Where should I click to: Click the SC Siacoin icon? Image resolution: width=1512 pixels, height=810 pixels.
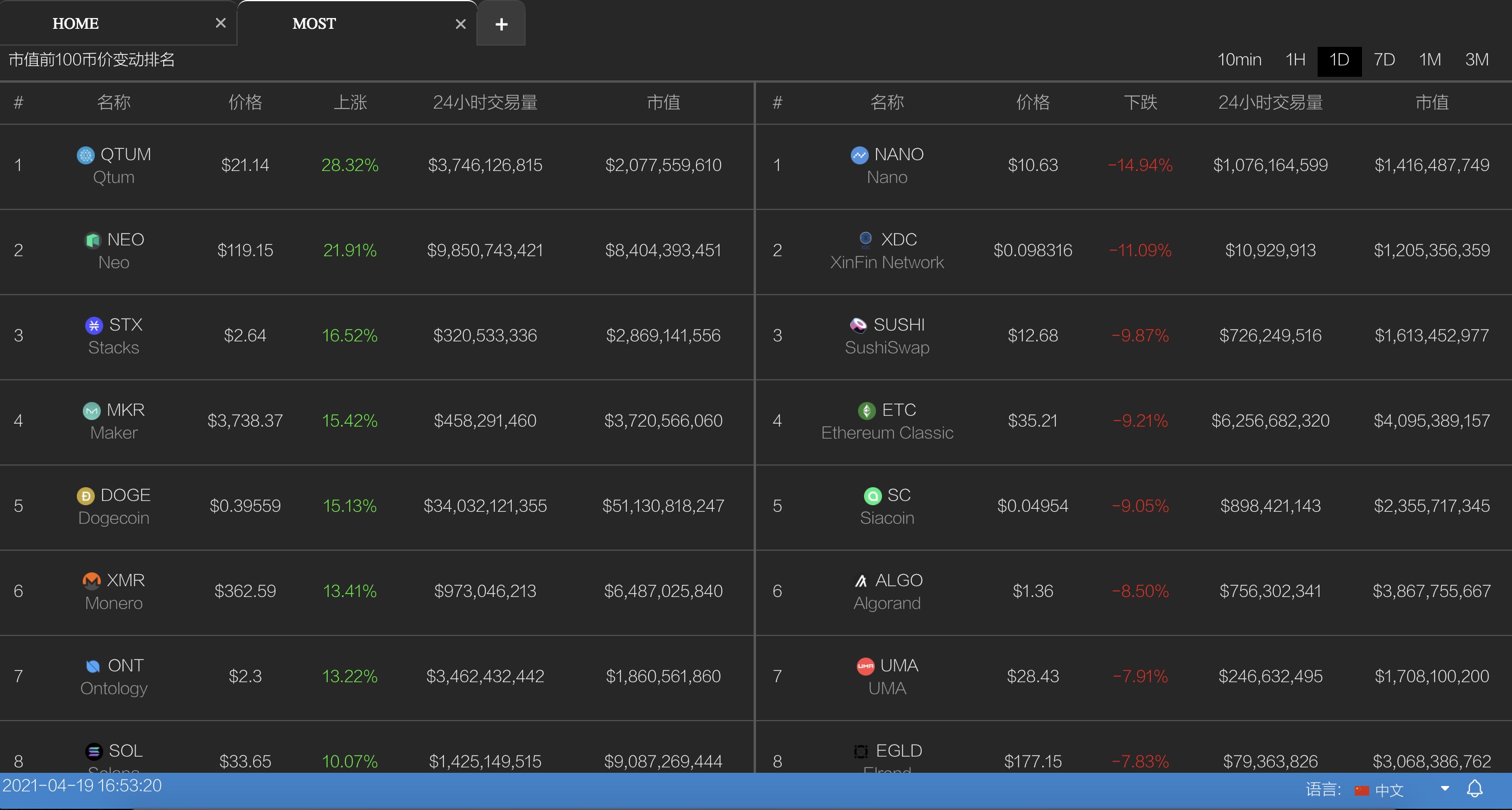coord(872,496)
